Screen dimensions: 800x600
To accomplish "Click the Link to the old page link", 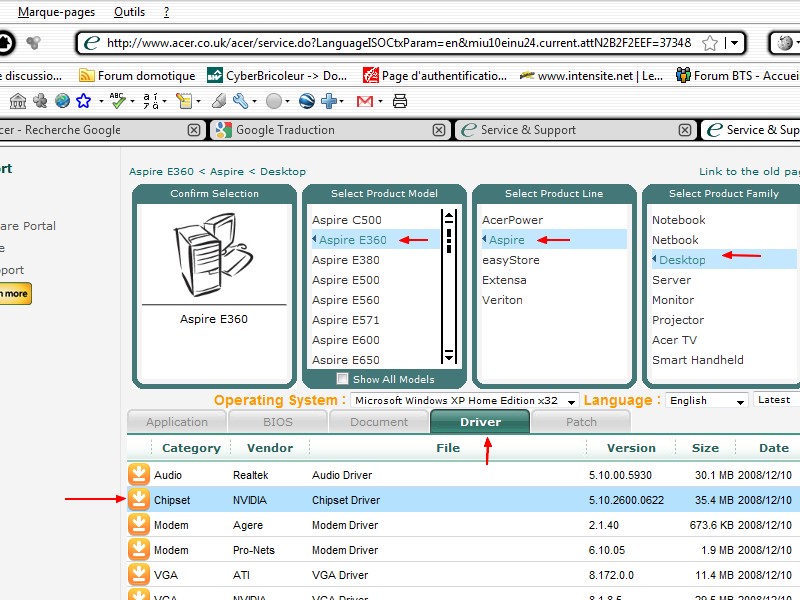I will click(749, 171).
